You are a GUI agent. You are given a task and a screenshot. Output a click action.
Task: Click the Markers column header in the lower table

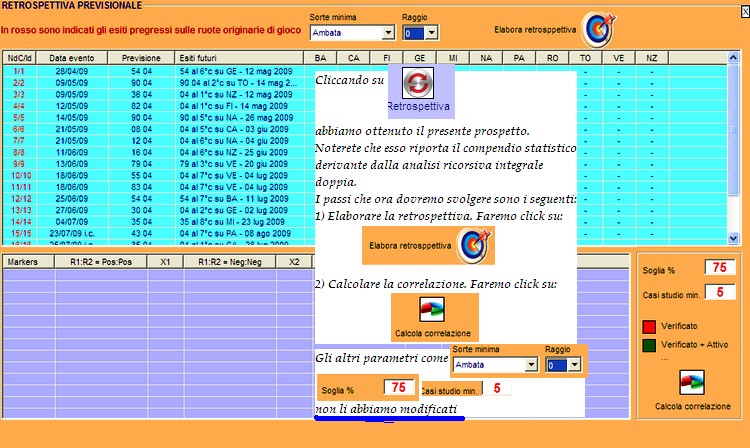click(x=29, y=262)
